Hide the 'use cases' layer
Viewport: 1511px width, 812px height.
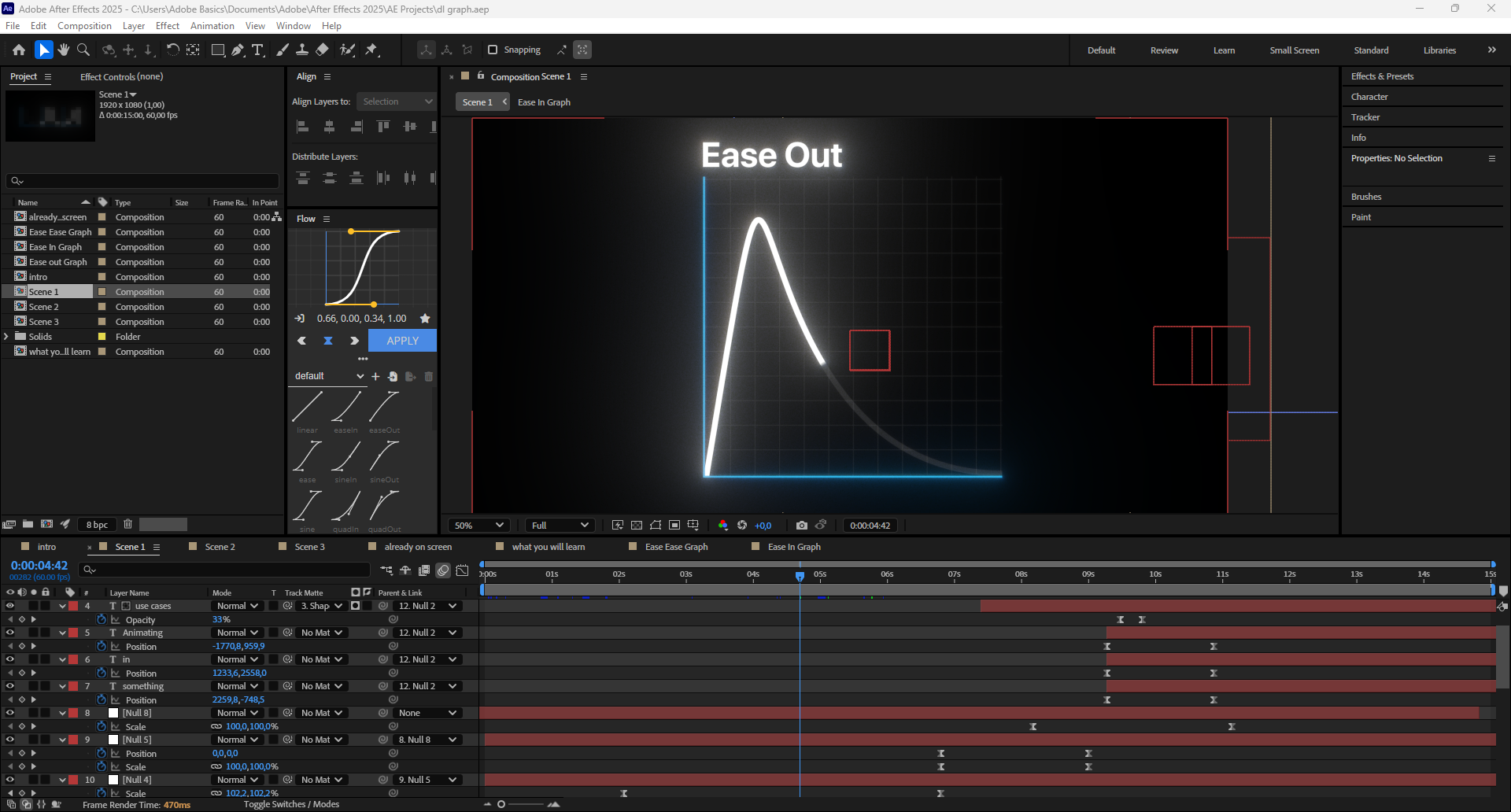(x=10, y=606)
